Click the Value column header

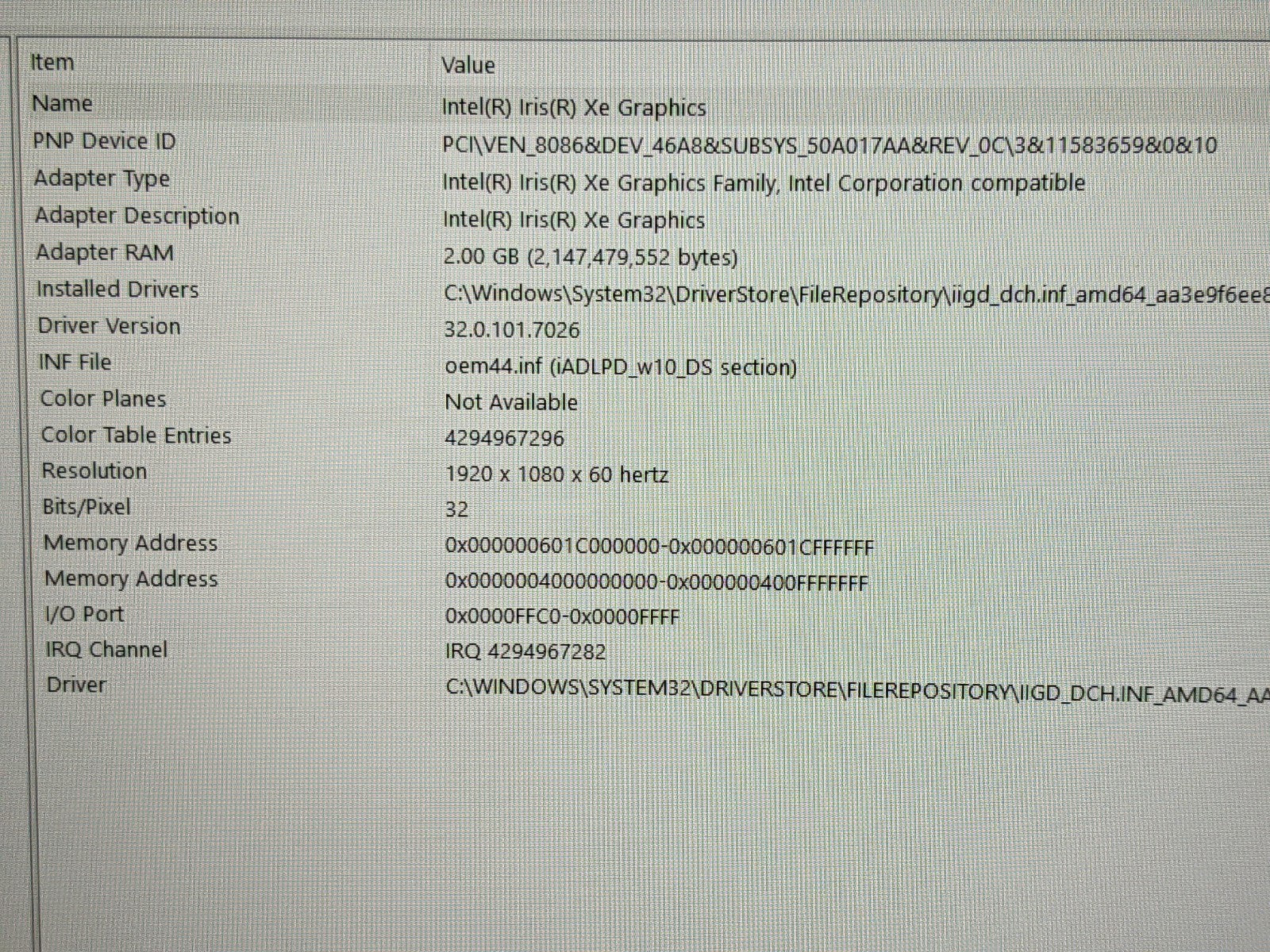[x=468, y=65]
